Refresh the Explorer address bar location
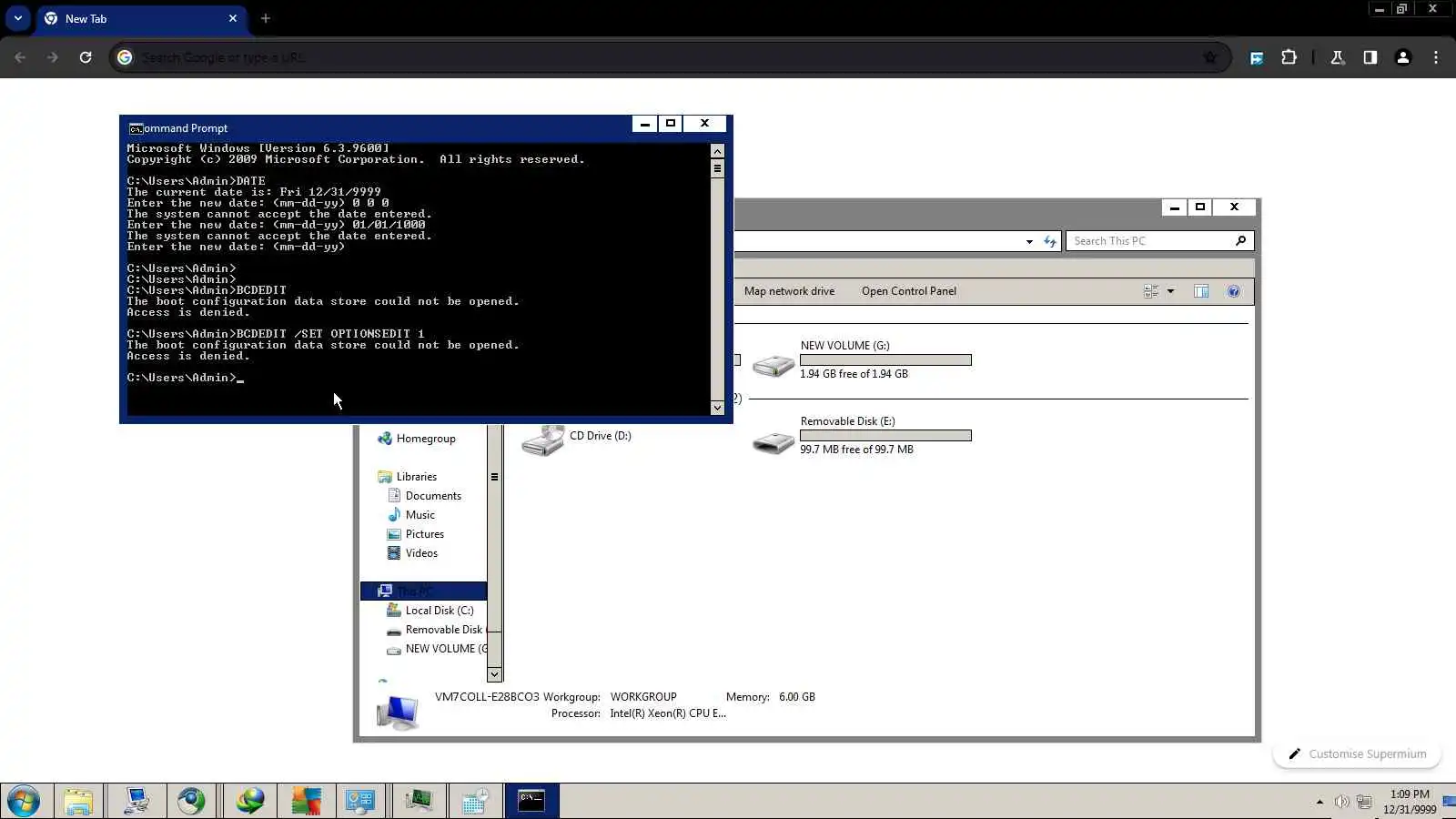Image resolution: width=1456 pixels, height=819 pixels. coord(1050,241)
